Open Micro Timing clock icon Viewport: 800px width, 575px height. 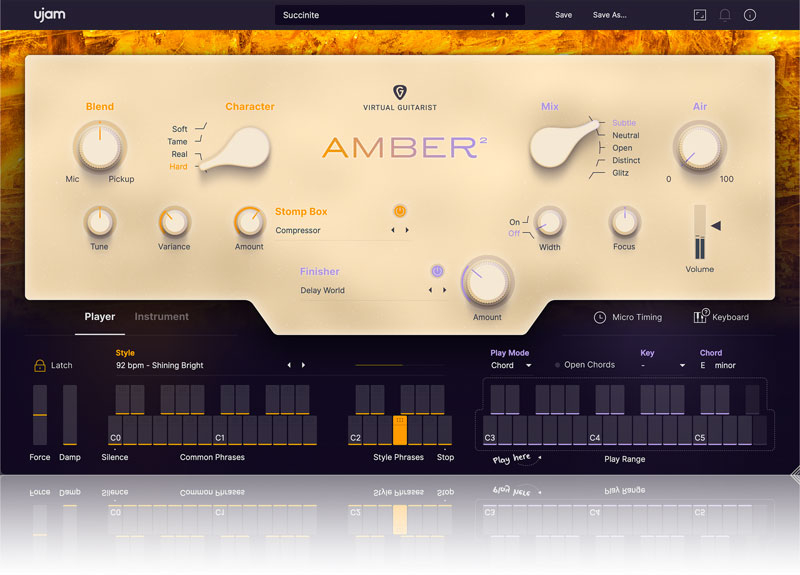(x=600, y=317)
